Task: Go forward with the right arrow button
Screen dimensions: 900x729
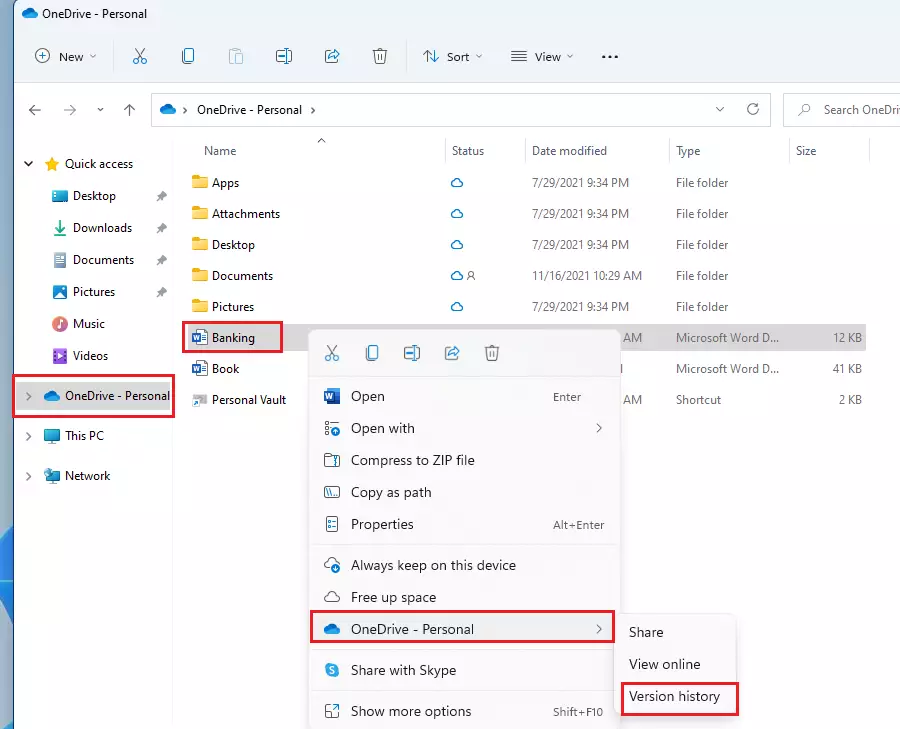Action: tap(70, 110)
